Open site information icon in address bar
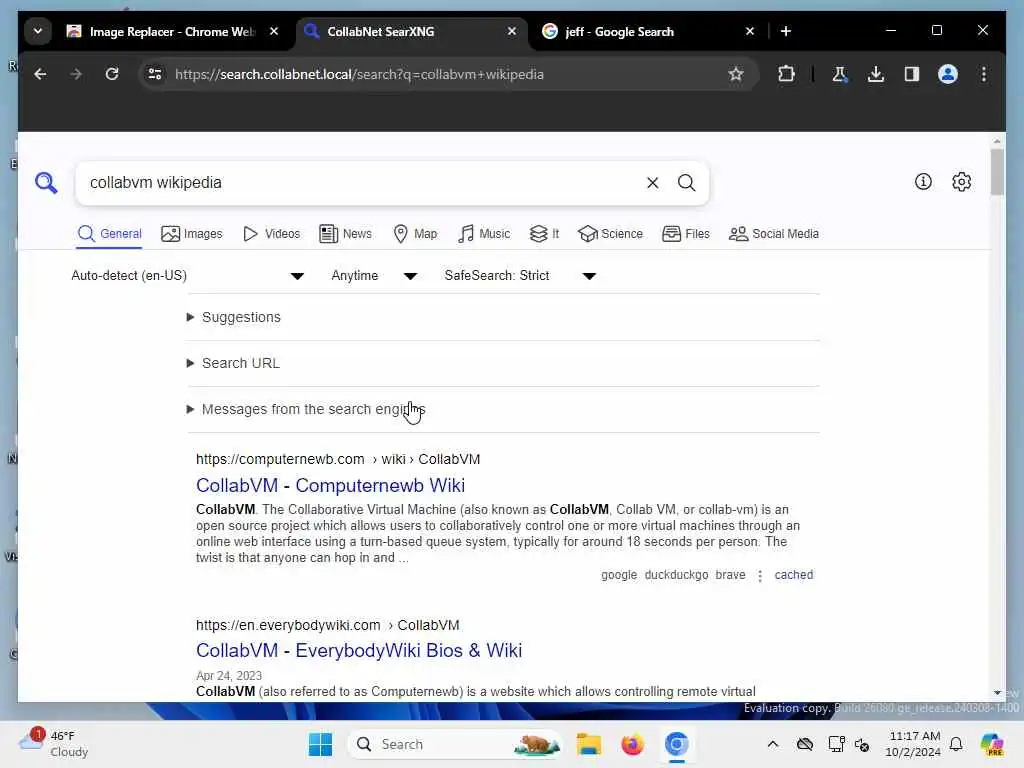Screen dimensions: 1024x768 point(155,74)
